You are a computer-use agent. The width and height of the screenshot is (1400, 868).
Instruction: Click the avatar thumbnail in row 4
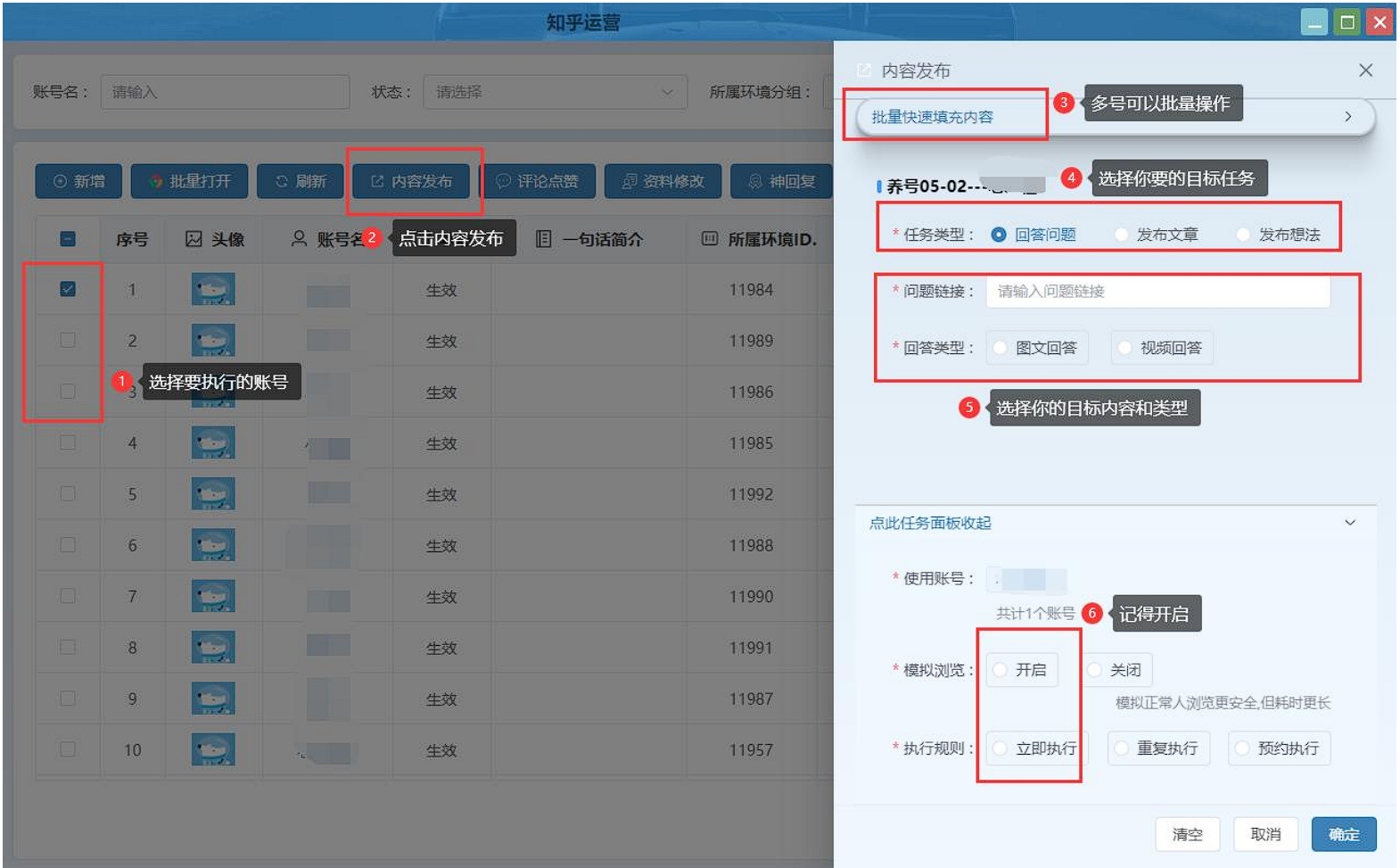(213, 443)
